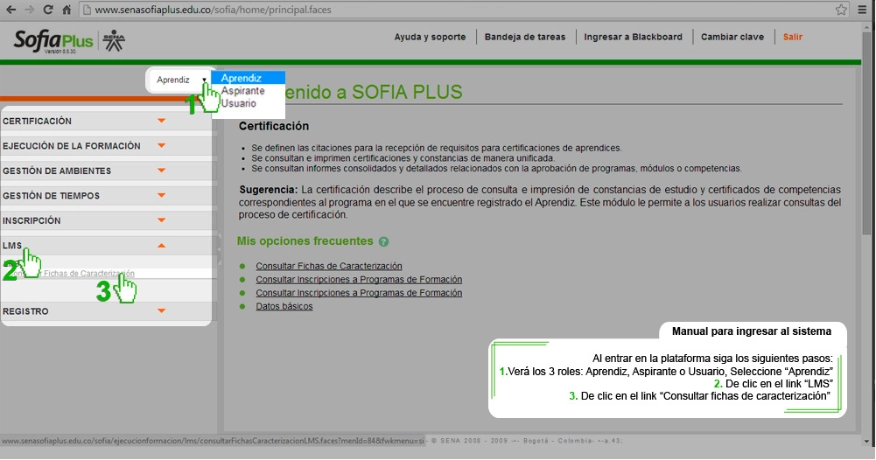Image resolution: width=876 pixels, height=460 pixels.
Task: Expand the GESTIÓN DE AMBIENTES arrow
Action: (161, 170)
